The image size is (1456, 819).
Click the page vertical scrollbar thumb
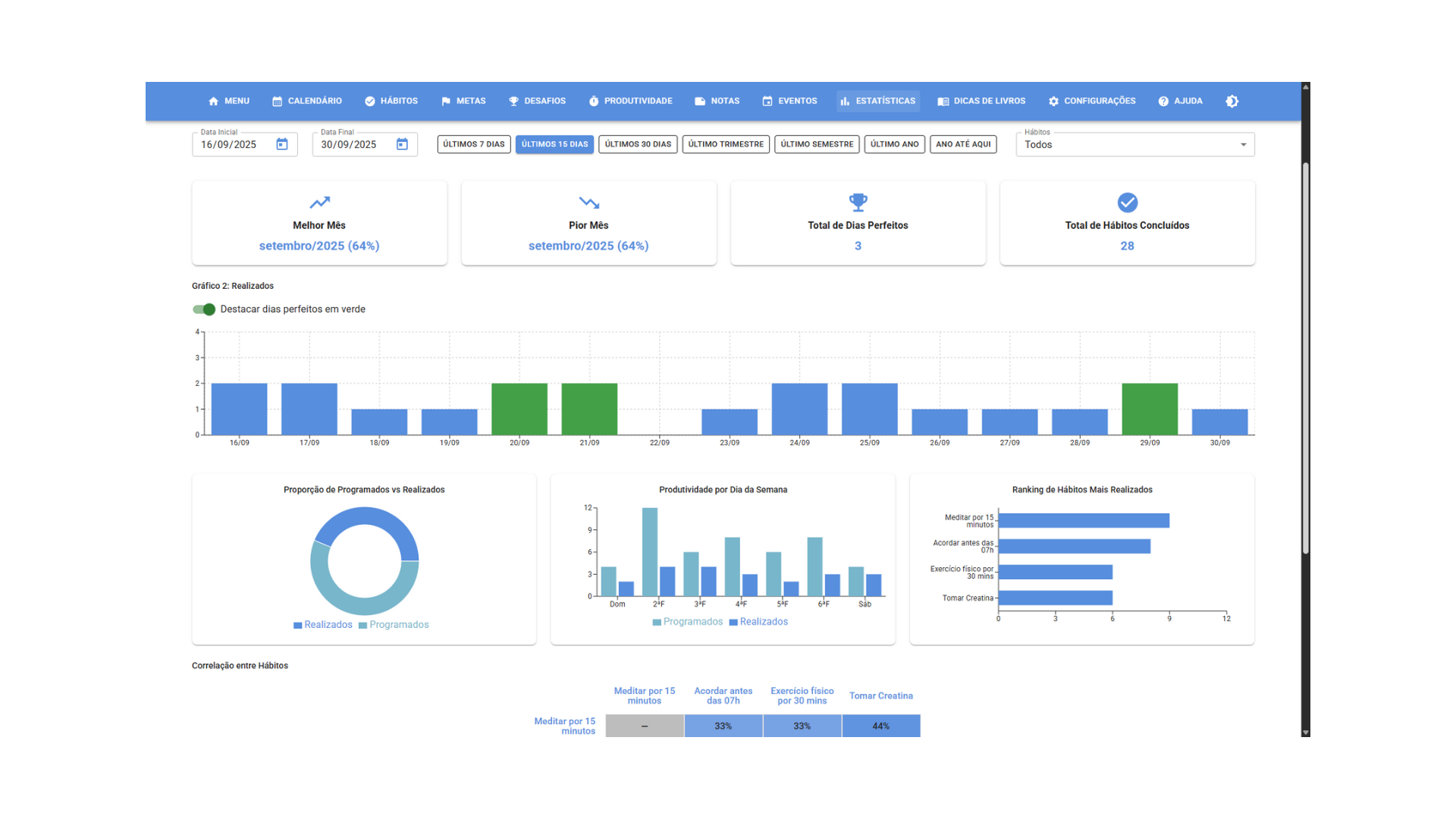tap(1306, 358)
